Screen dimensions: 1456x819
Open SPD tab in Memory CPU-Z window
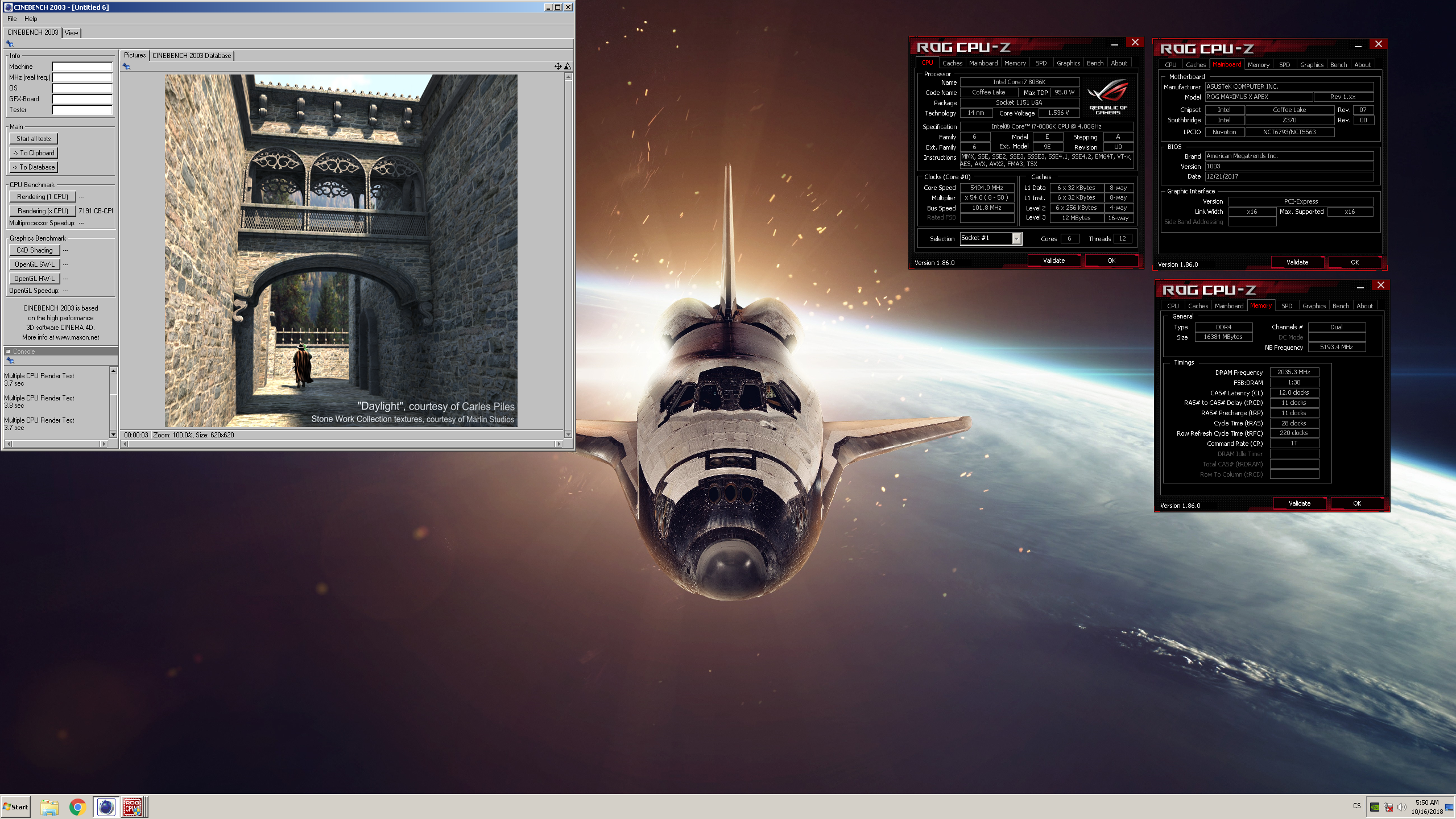coord(1287,306)
